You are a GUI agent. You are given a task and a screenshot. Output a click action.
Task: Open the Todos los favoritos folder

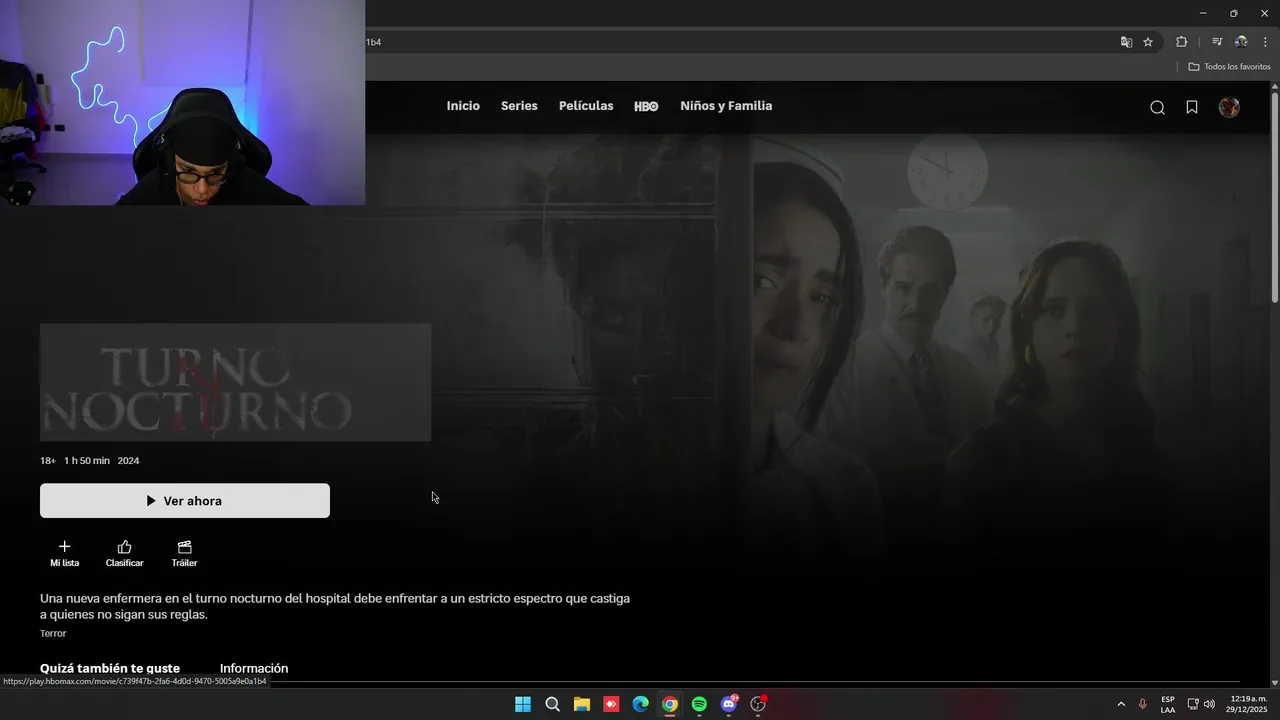(x=1229, y=67)
